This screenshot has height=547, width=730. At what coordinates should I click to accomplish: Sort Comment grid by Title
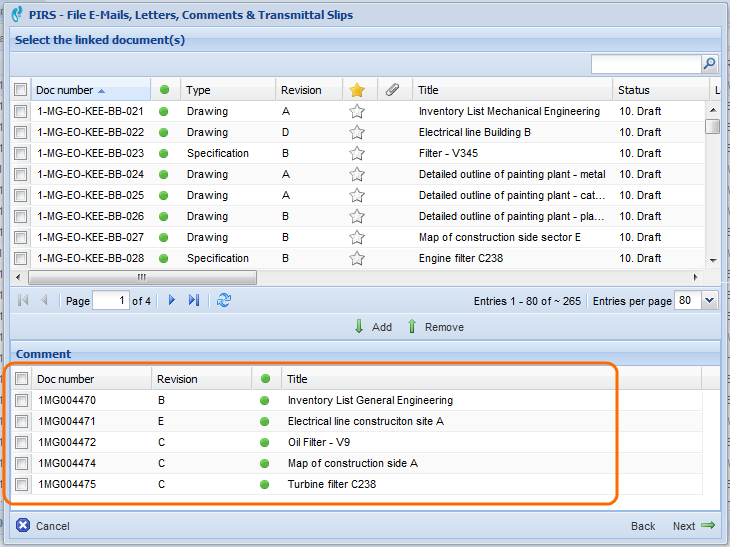(x=492, y=379)
